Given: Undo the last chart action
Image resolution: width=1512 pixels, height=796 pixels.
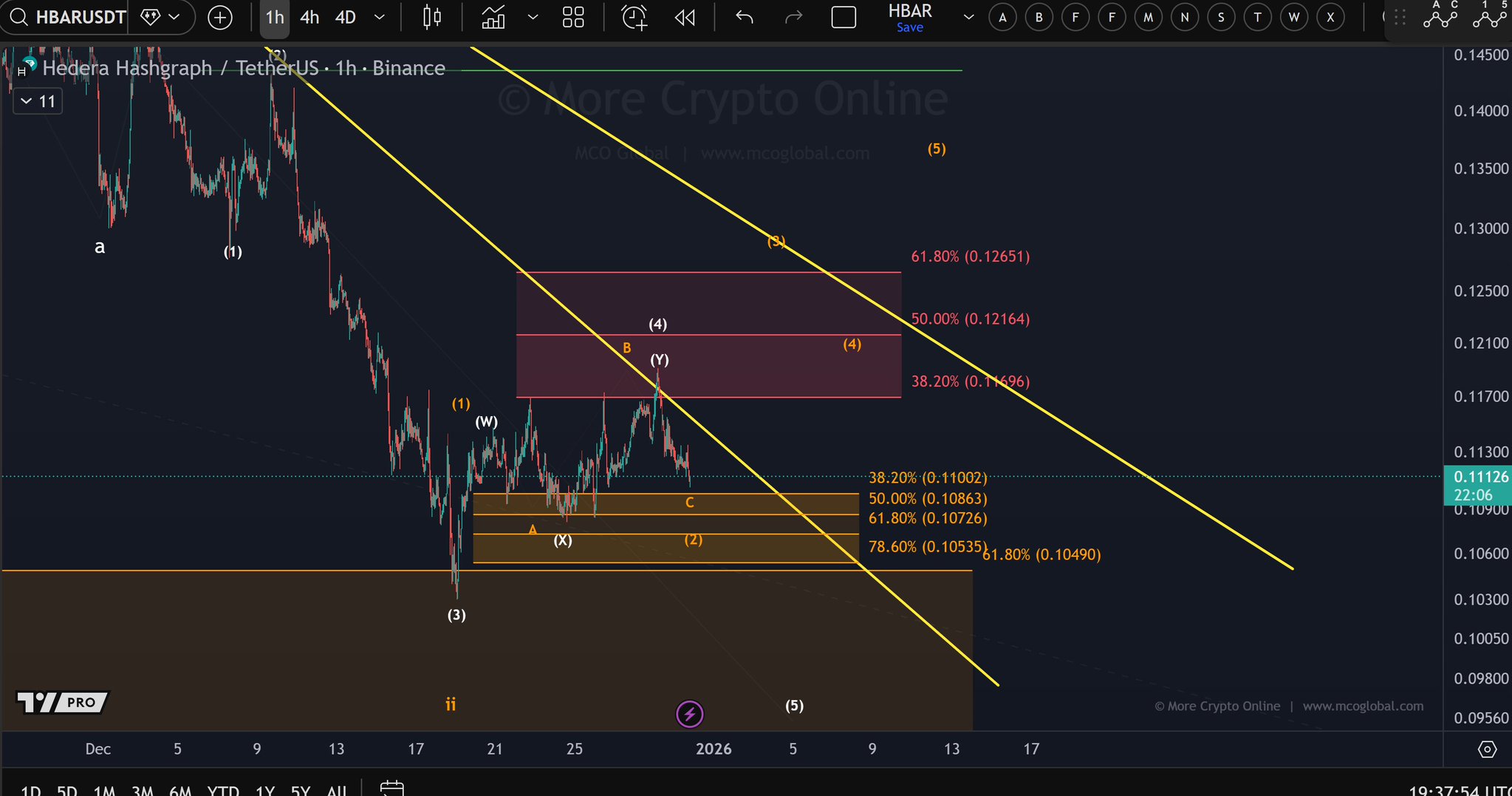Looking at the screenshot, I should tap(745, 17).
